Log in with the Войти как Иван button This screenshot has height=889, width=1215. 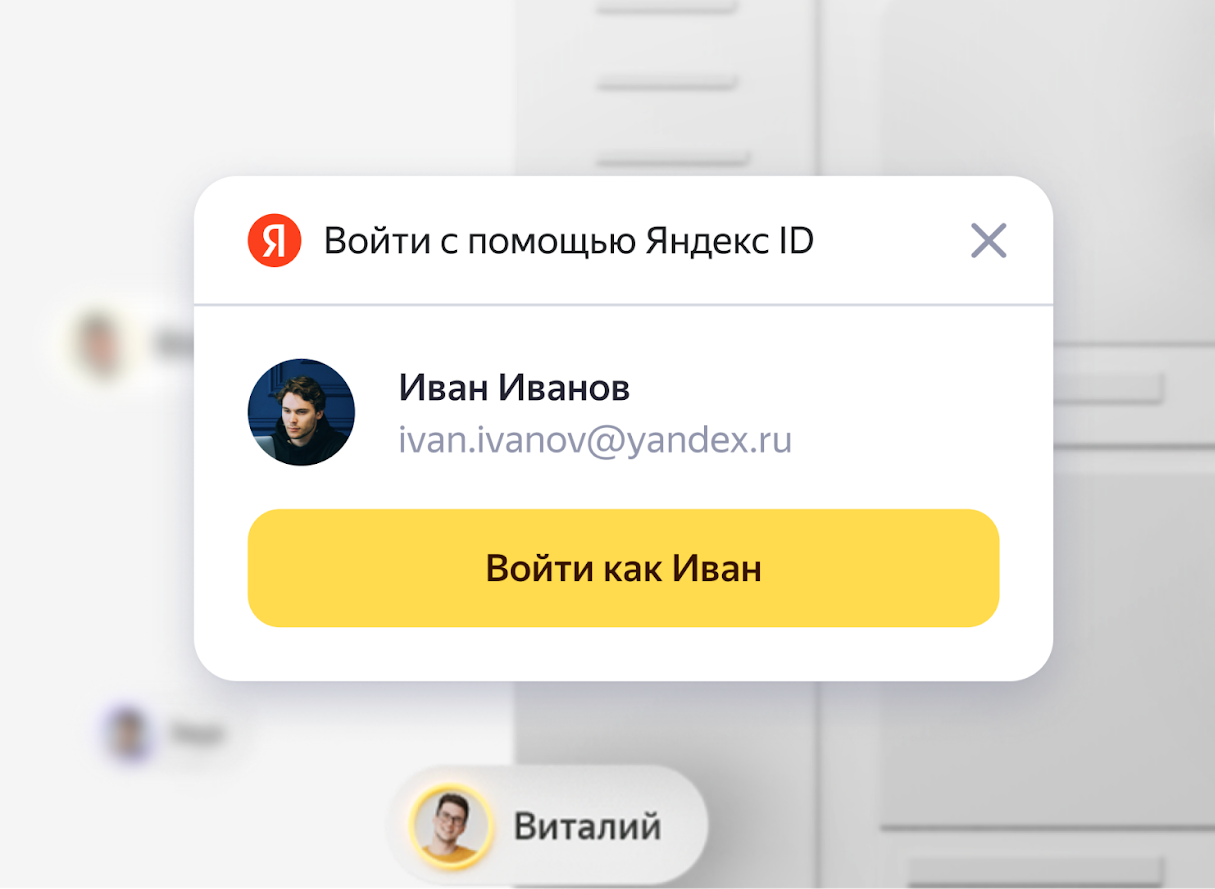tap(623, 568)
